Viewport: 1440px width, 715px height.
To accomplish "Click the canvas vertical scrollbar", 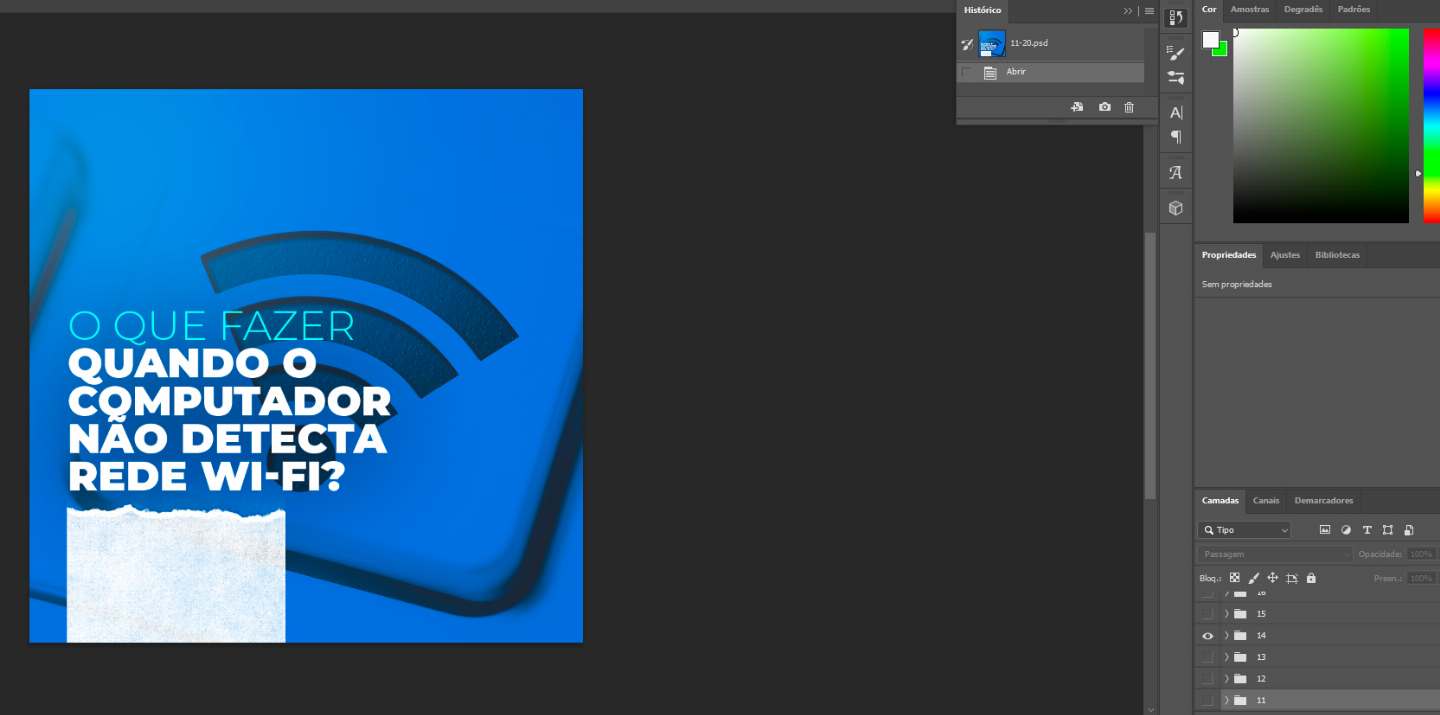I will tap(1150, 364).
